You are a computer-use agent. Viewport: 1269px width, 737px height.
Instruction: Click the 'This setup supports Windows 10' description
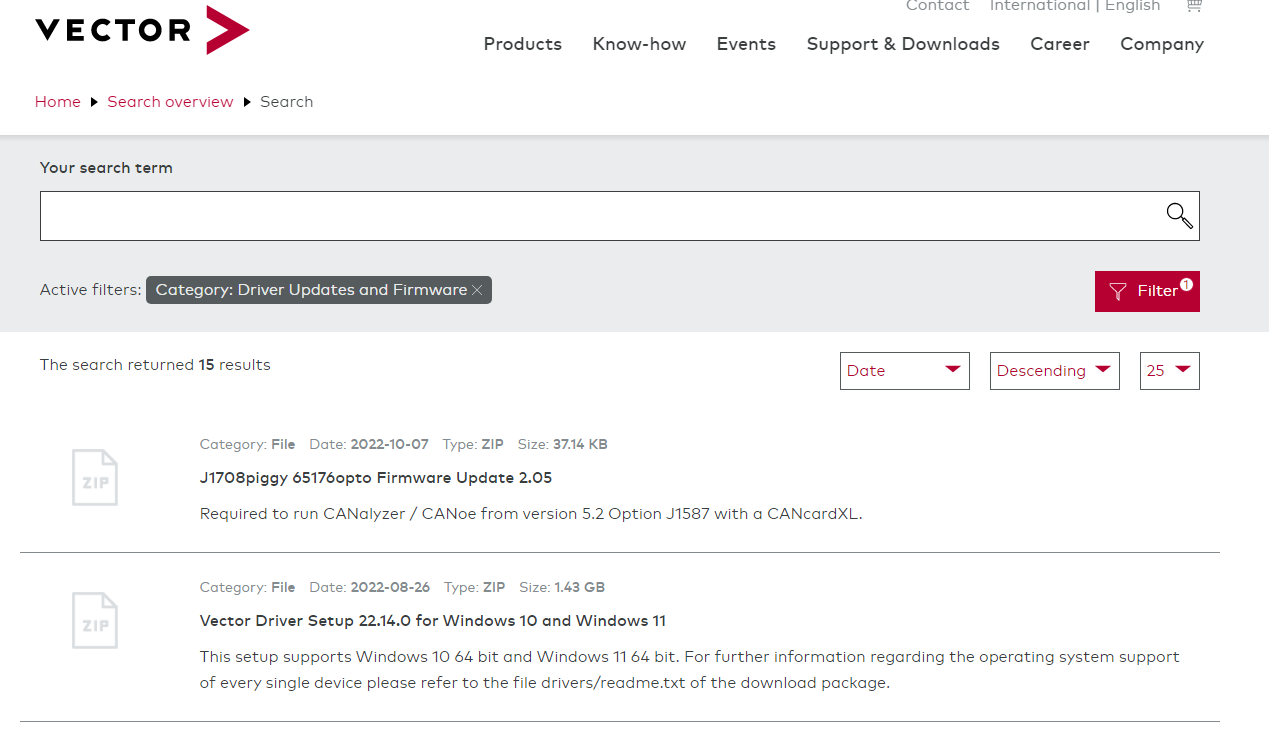(690, 670)
